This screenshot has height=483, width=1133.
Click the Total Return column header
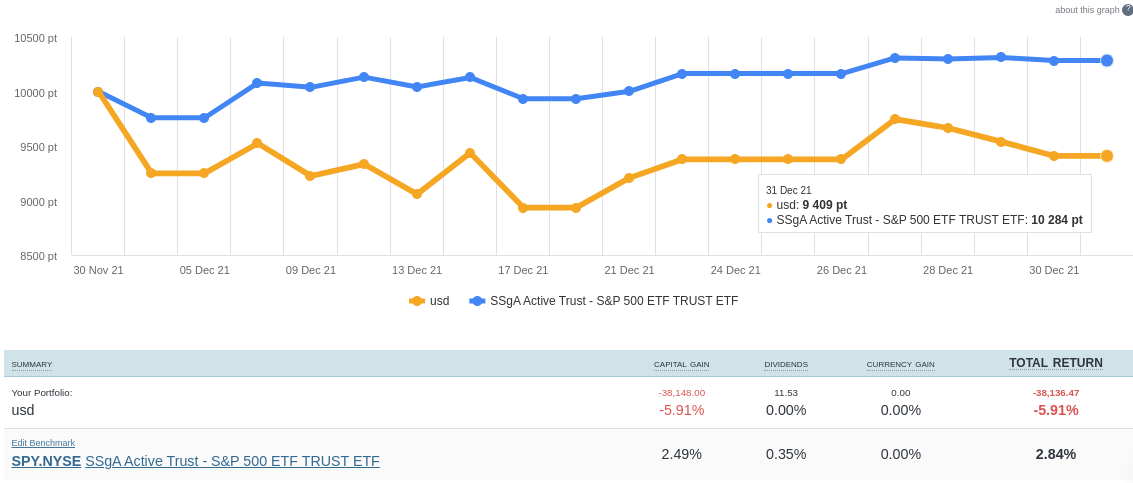click(1055, 363)
